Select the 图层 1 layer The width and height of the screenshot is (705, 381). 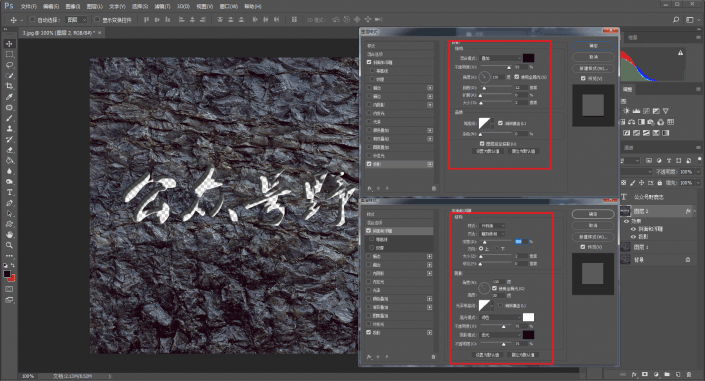657,247
